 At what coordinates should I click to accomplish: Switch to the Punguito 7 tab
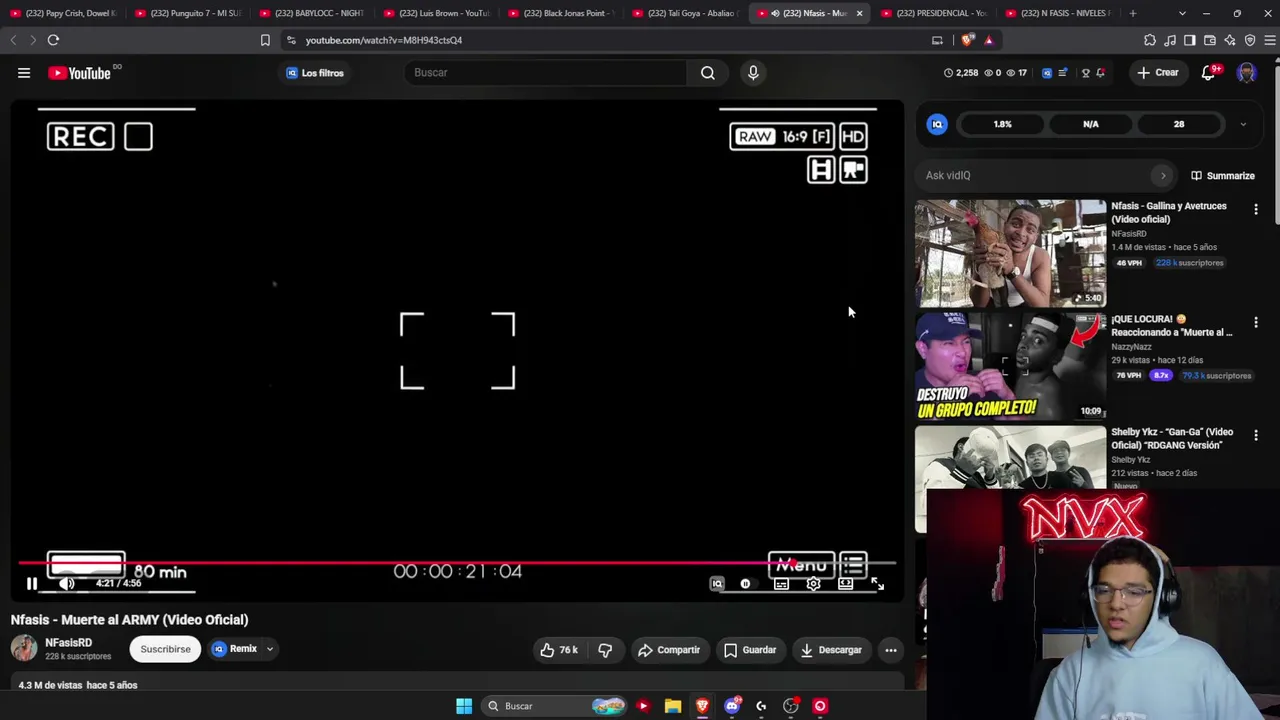(187, 13)
